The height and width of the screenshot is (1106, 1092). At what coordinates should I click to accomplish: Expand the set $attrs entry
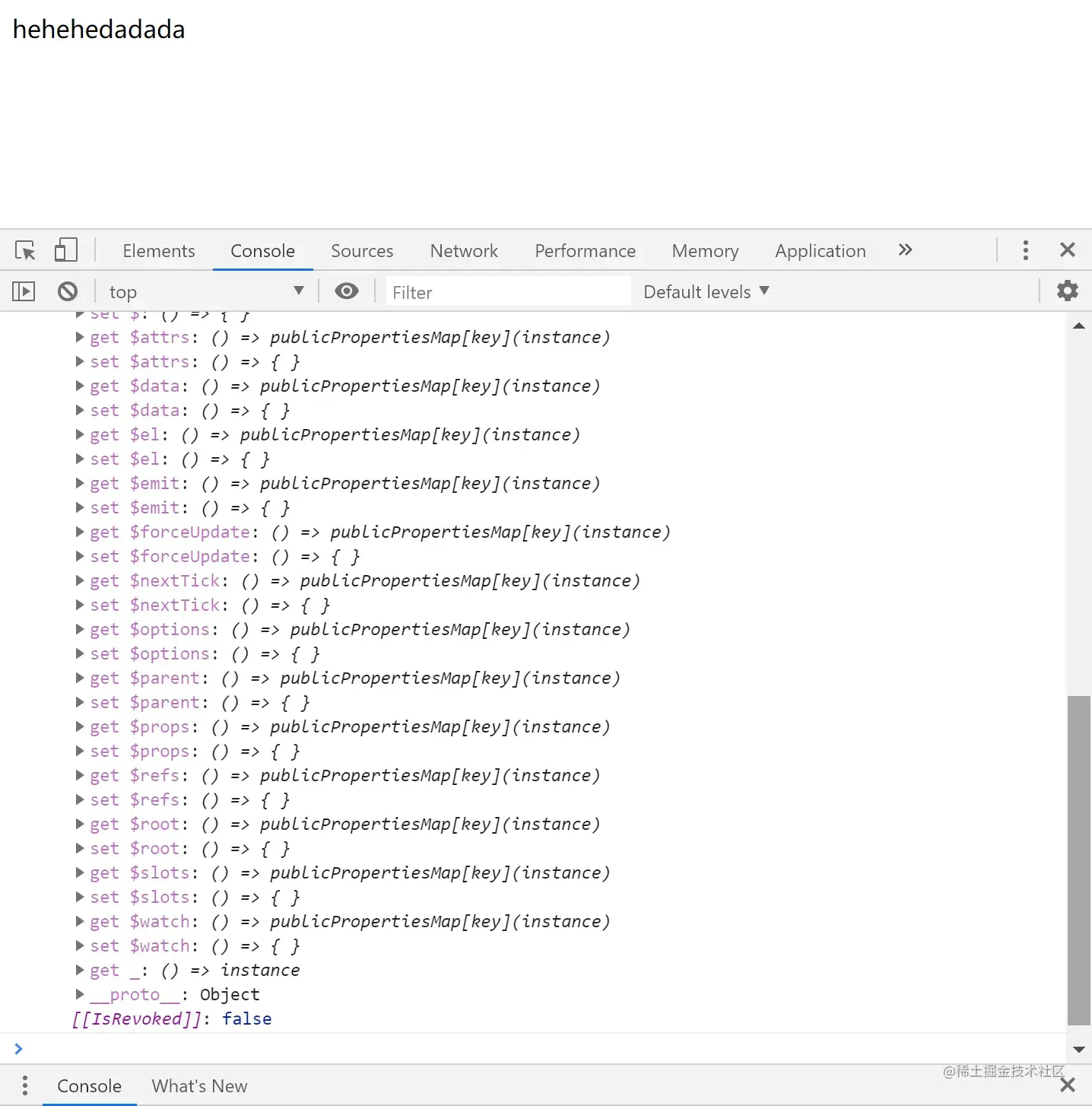click(80, 361)
